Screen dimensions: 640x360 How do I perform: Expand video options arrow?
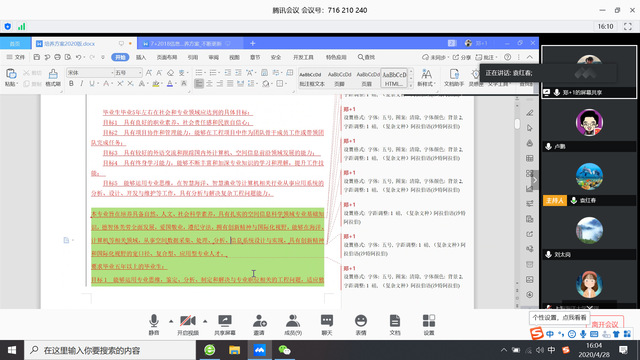pyautogui.click(x=205, y=321)
